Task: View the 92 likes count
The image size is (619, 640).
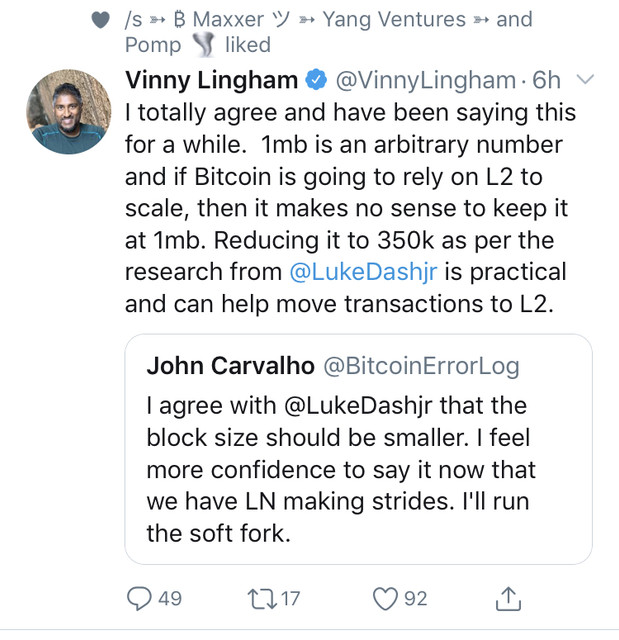Action: (415, 599)
